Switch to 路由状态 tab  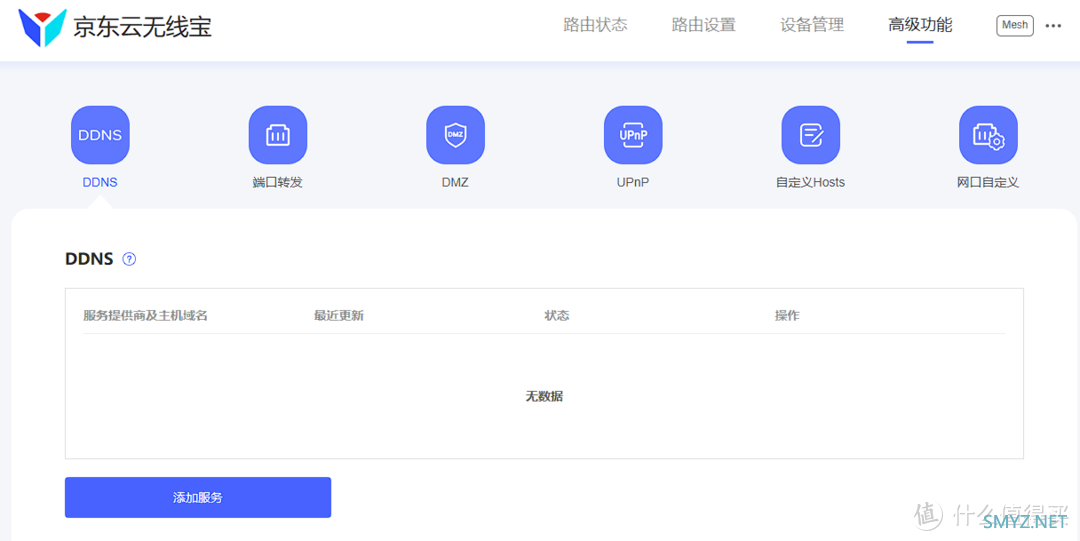(x=595, y=25)
